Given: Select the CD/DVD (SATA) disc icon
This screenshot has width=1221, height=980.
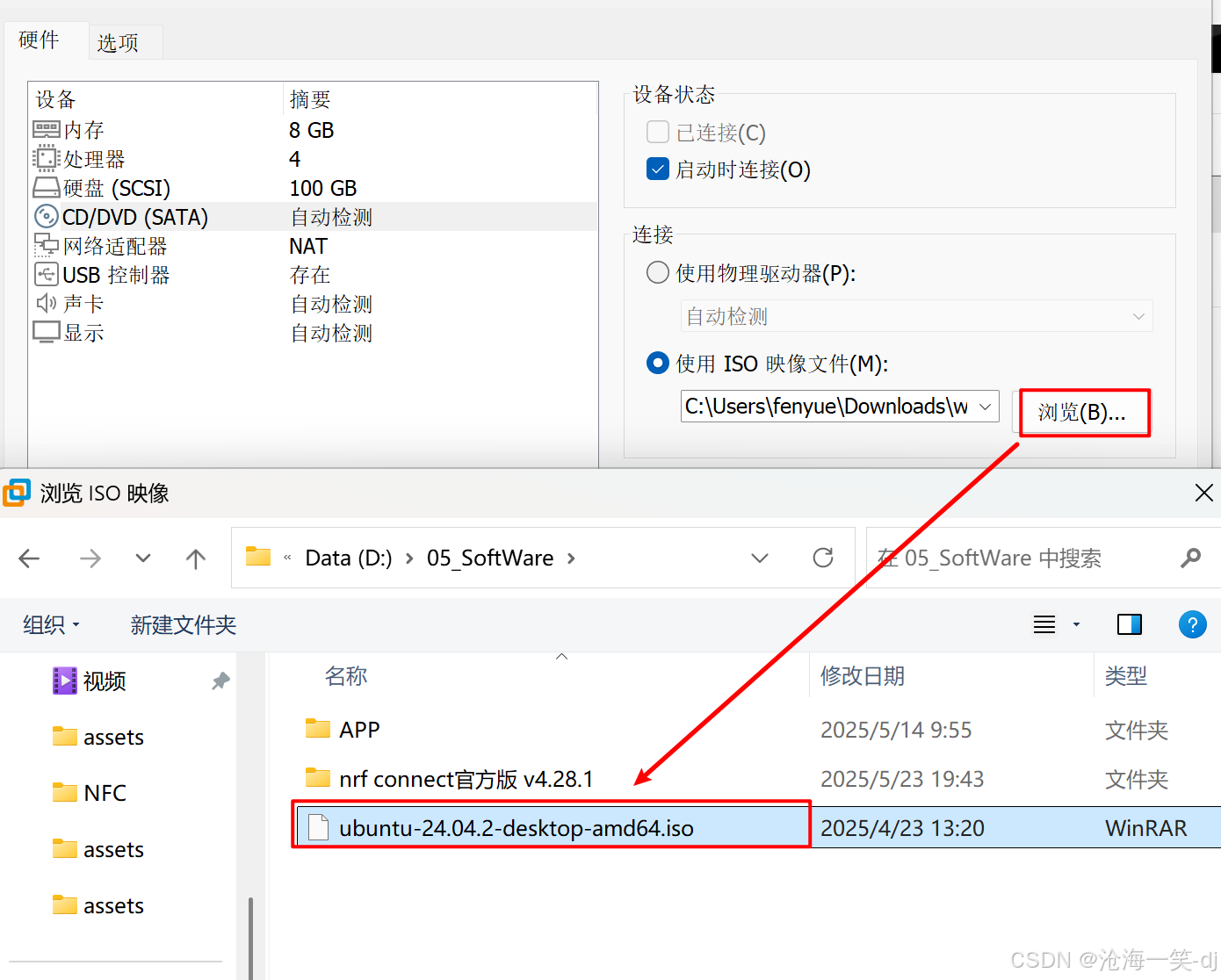Looking at the screenshot, I should [46, 216].
